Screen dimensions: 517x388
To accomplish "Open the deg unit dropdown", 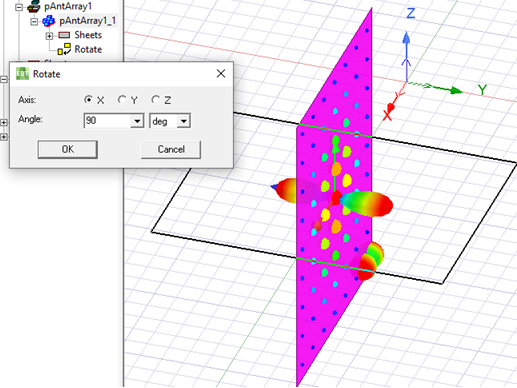I will [184, 121].
